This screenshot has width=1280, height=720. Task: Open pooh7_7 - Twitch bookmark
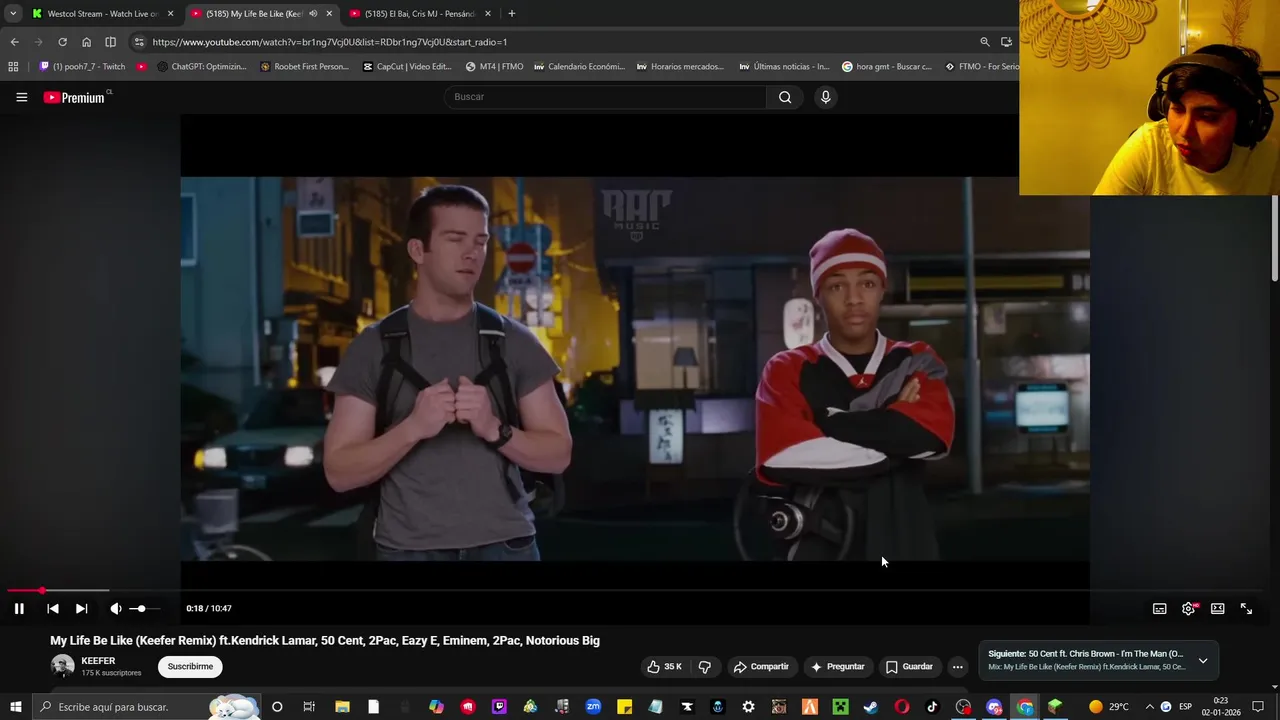coord(82,67)
